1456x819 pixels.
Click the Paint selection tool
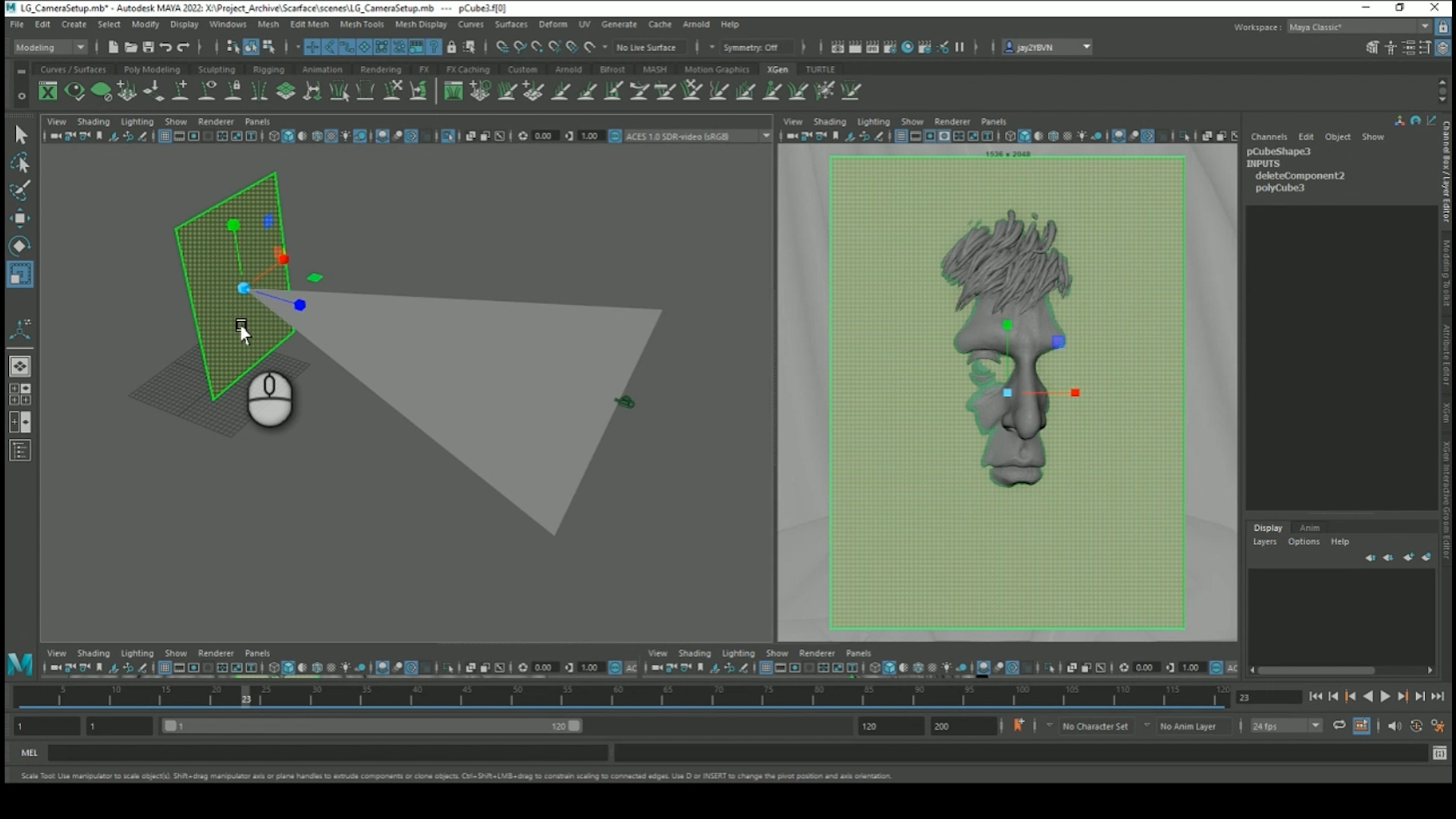pos(20,190)
